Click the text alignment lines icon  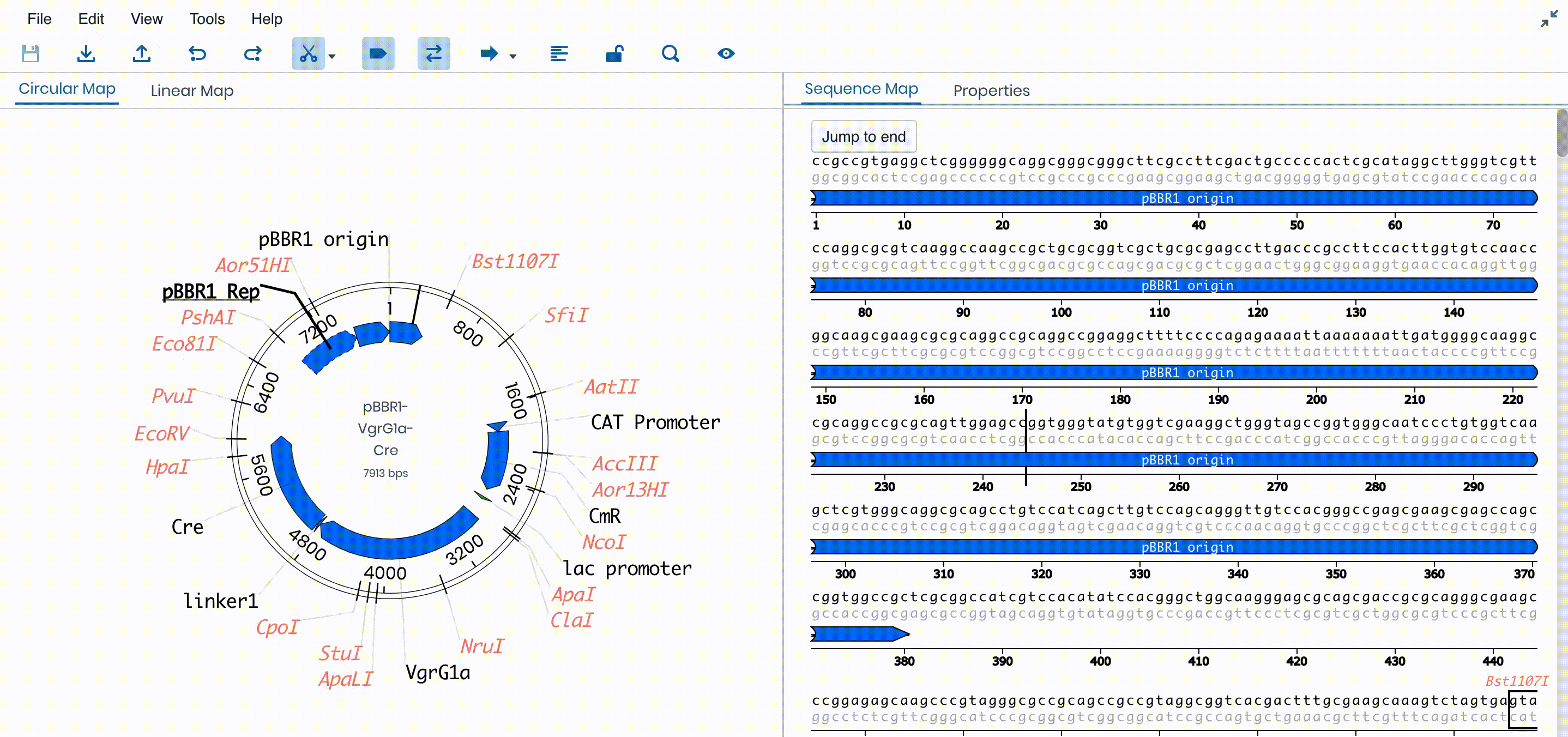point(559,53)
